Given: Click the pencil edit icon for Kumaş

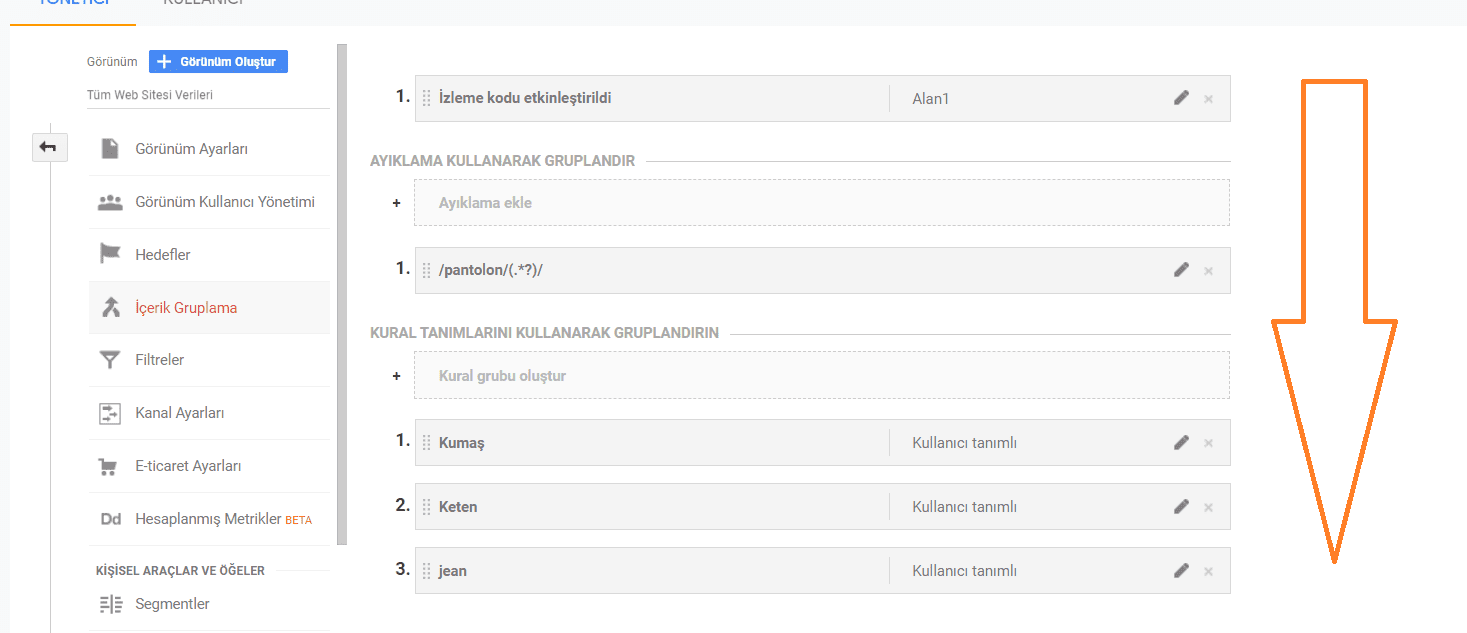Looking at the screenshot, I should coord(1181,442).
